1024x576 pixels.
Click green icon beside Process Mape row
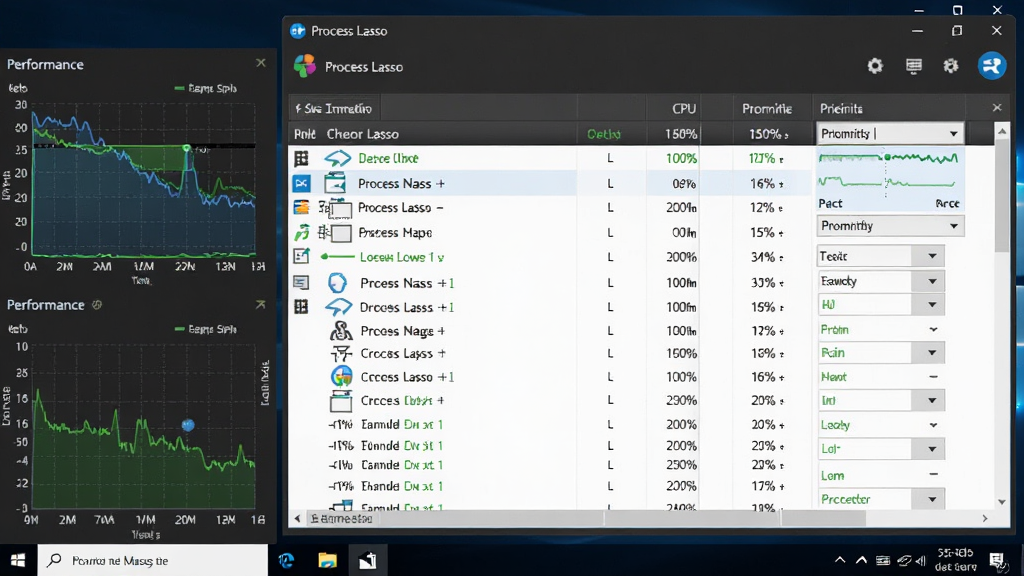tap(301, 232)
